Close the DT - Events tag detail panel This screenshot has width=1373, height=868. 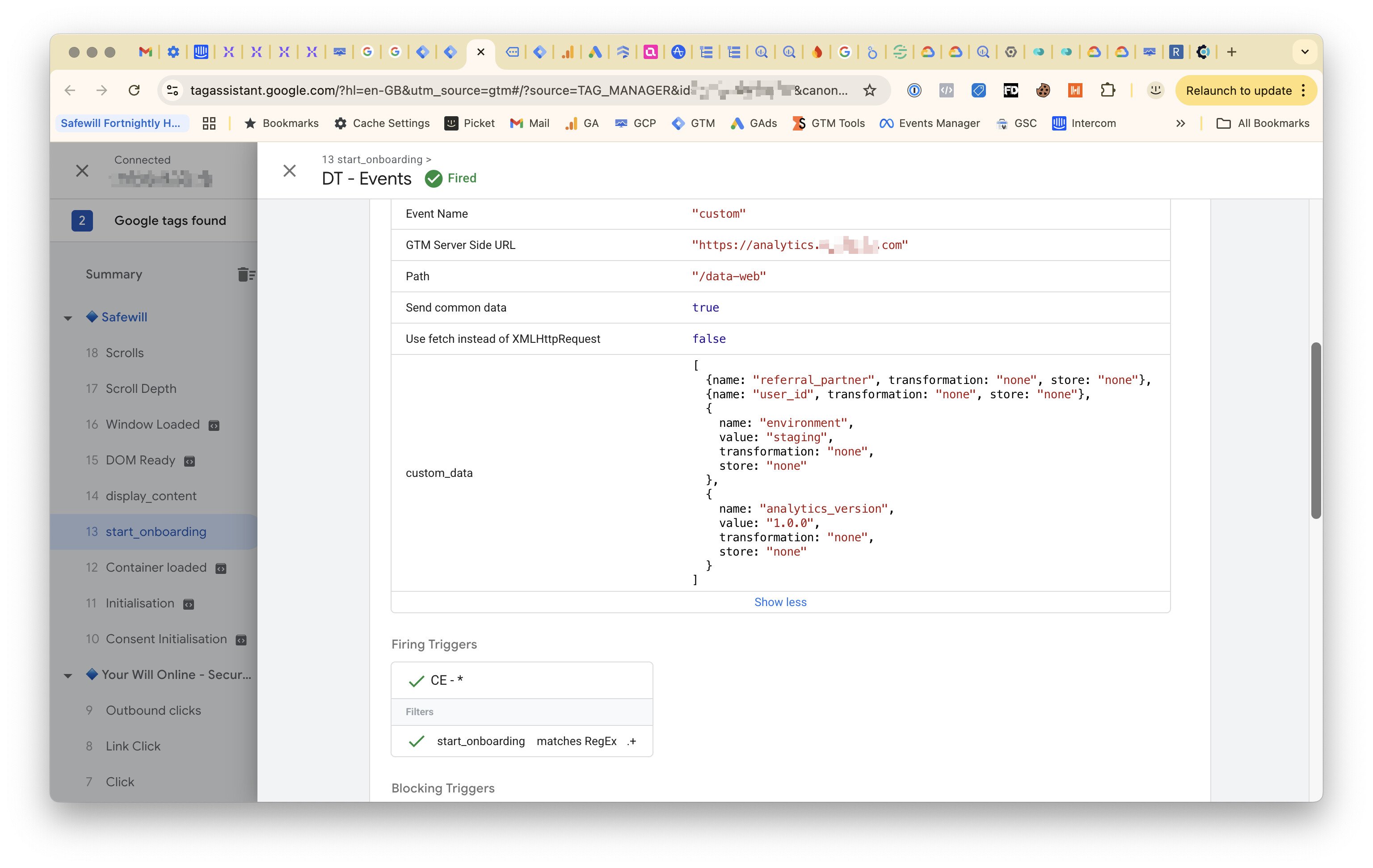pyautogui.click(x=290, y=171)
